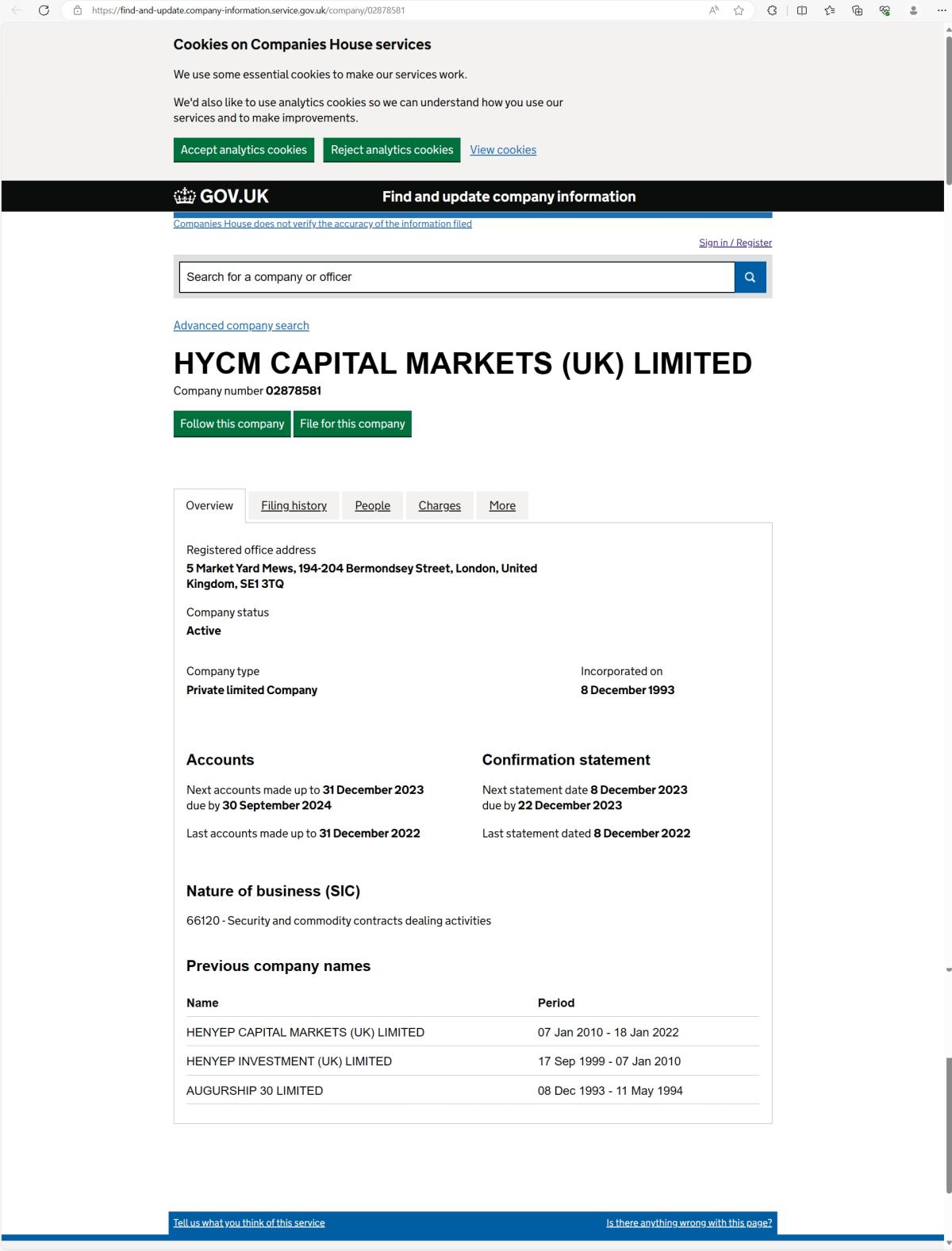Click the browser back arrow
This screenshot has width=952, height=1251.
[17, 10]
